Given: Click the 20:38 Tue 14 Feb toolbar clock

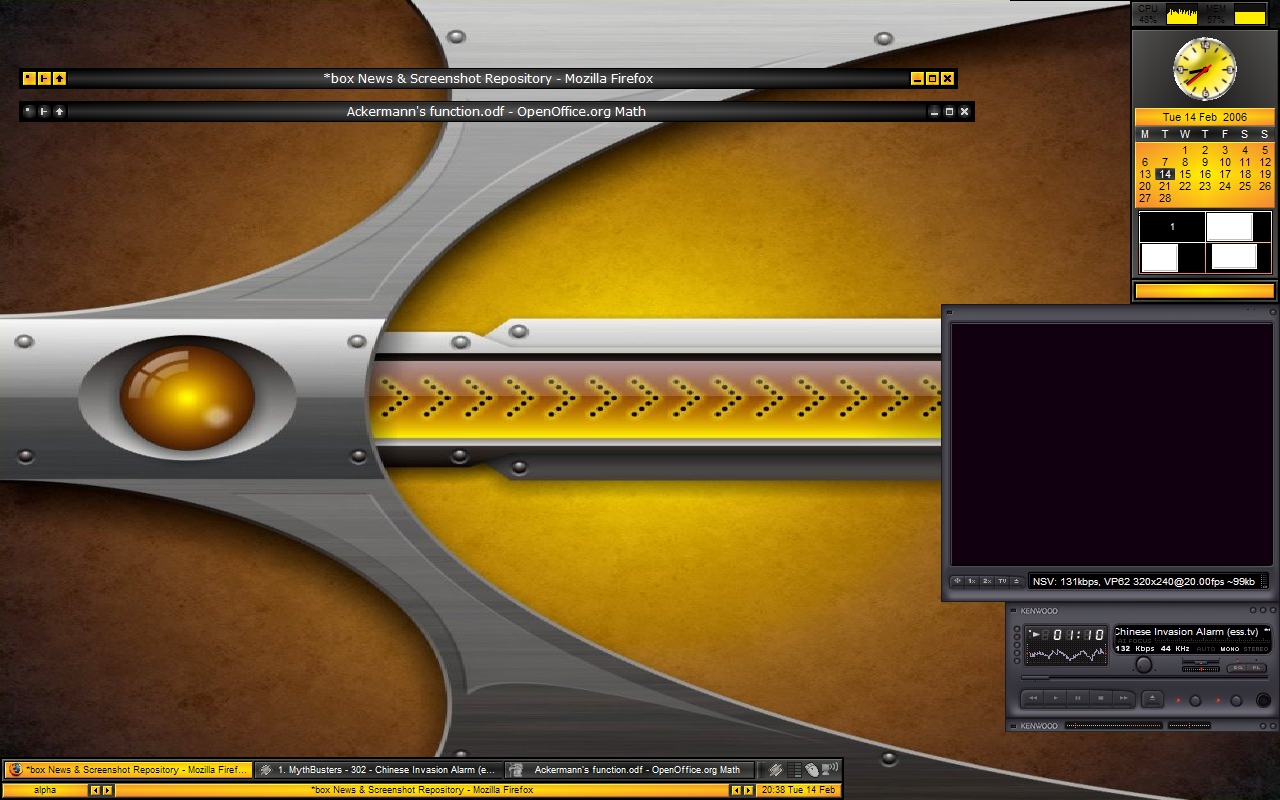Looking at the screenshot, I should pyautogui.click(x=798, y=790).
